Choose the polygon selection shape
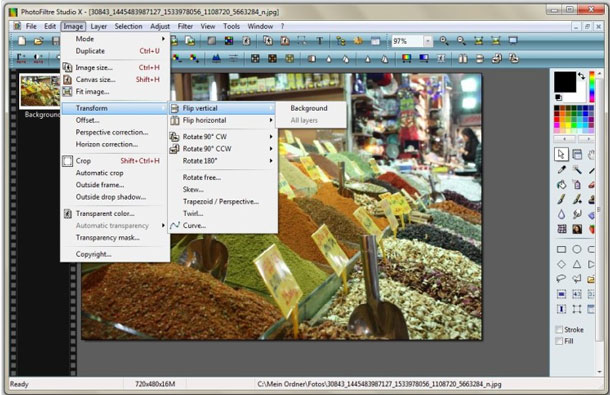Screen dimensions: 610x395 pyautogui.click(x=577, y=279)
